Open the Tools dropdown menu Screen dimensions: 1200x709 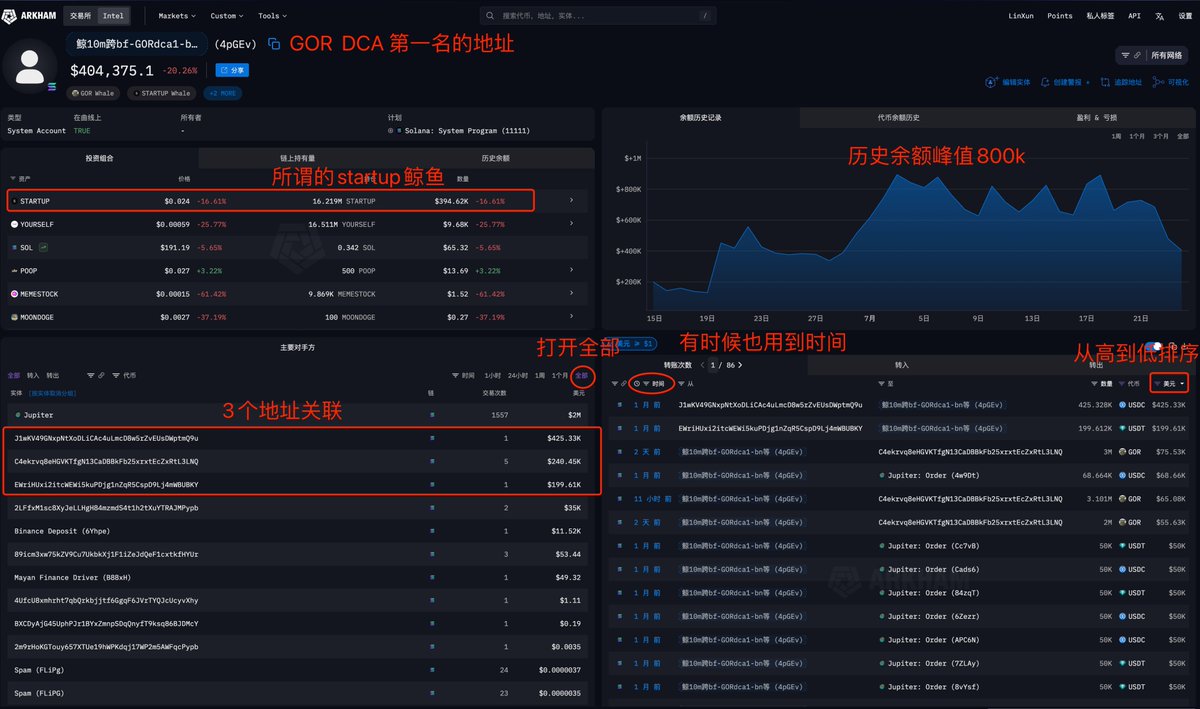273,16
